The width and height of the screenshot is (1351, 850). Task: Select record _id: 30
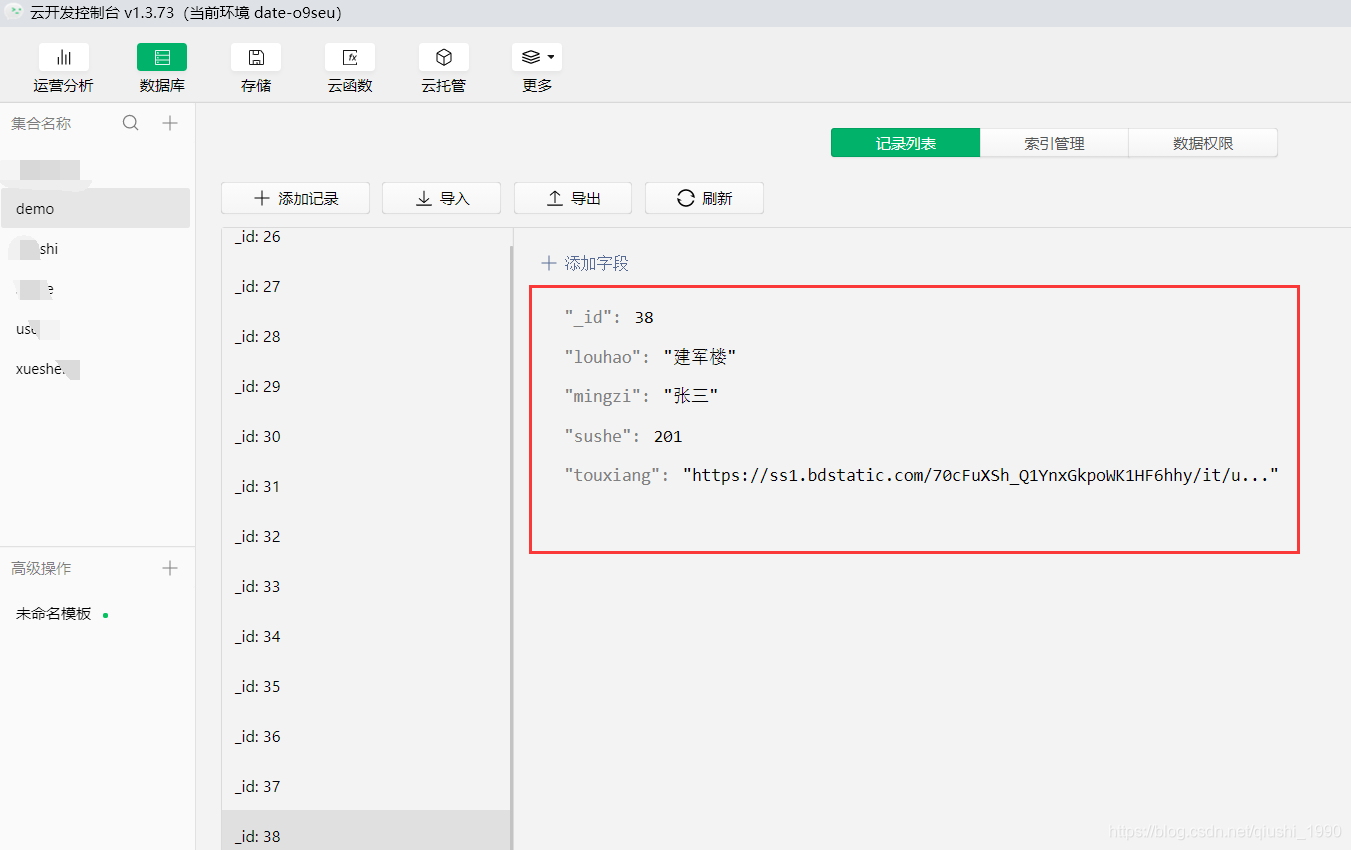[365, 436]
